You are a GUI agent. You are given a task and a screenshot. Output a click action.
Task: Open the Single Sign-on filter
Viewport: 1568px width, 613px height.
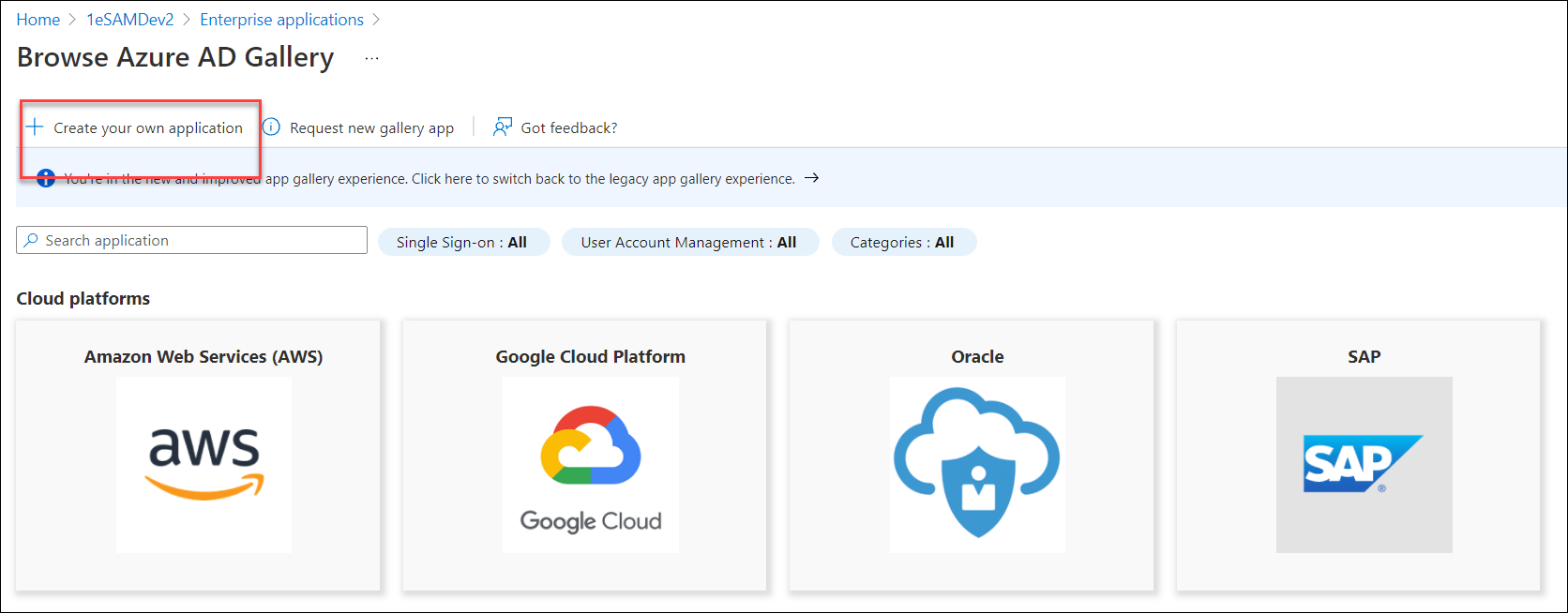(462, 242)
